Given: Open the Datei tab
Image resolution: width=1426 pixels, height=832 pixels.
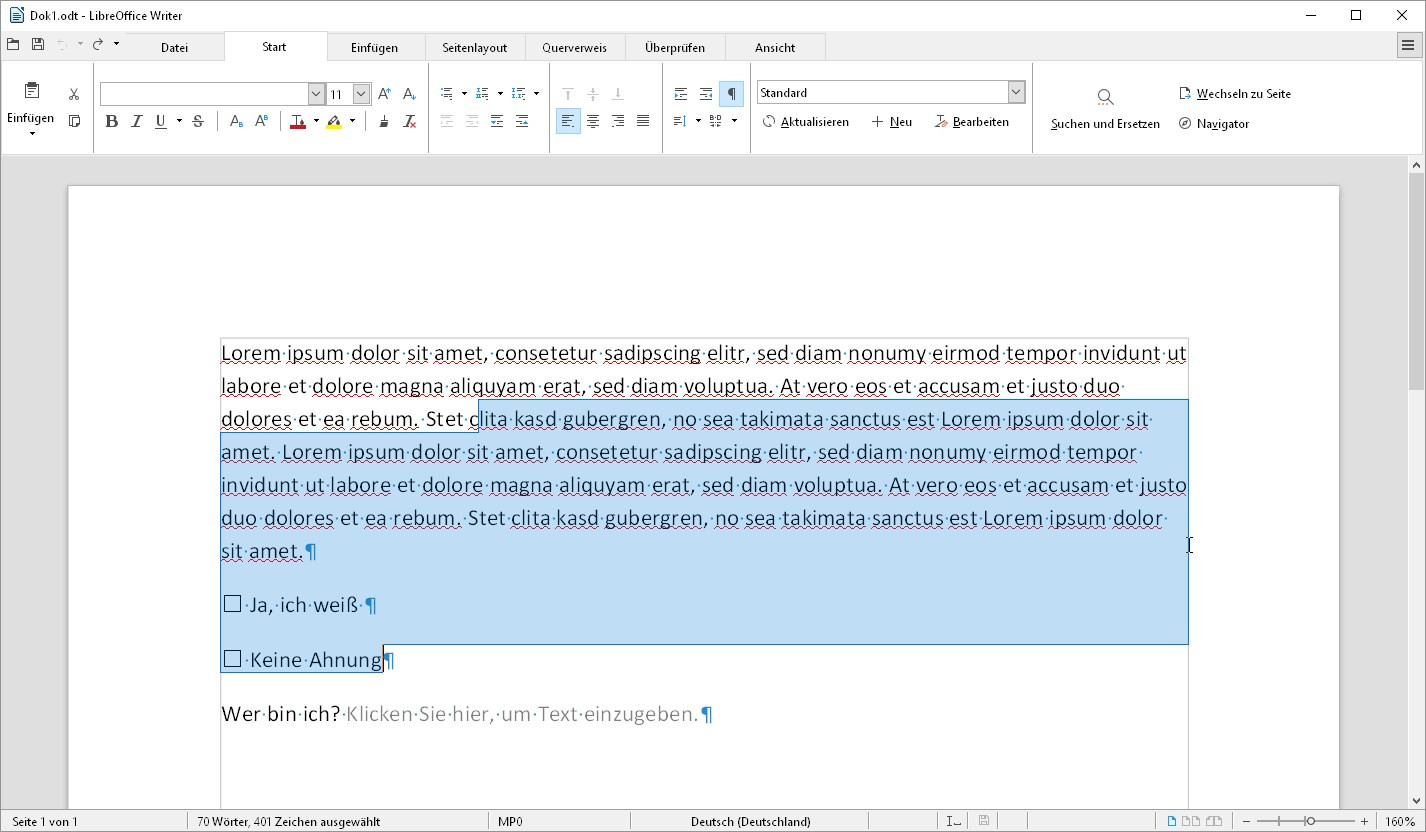Looking at the screenshot, I should [x=174, y=47].
